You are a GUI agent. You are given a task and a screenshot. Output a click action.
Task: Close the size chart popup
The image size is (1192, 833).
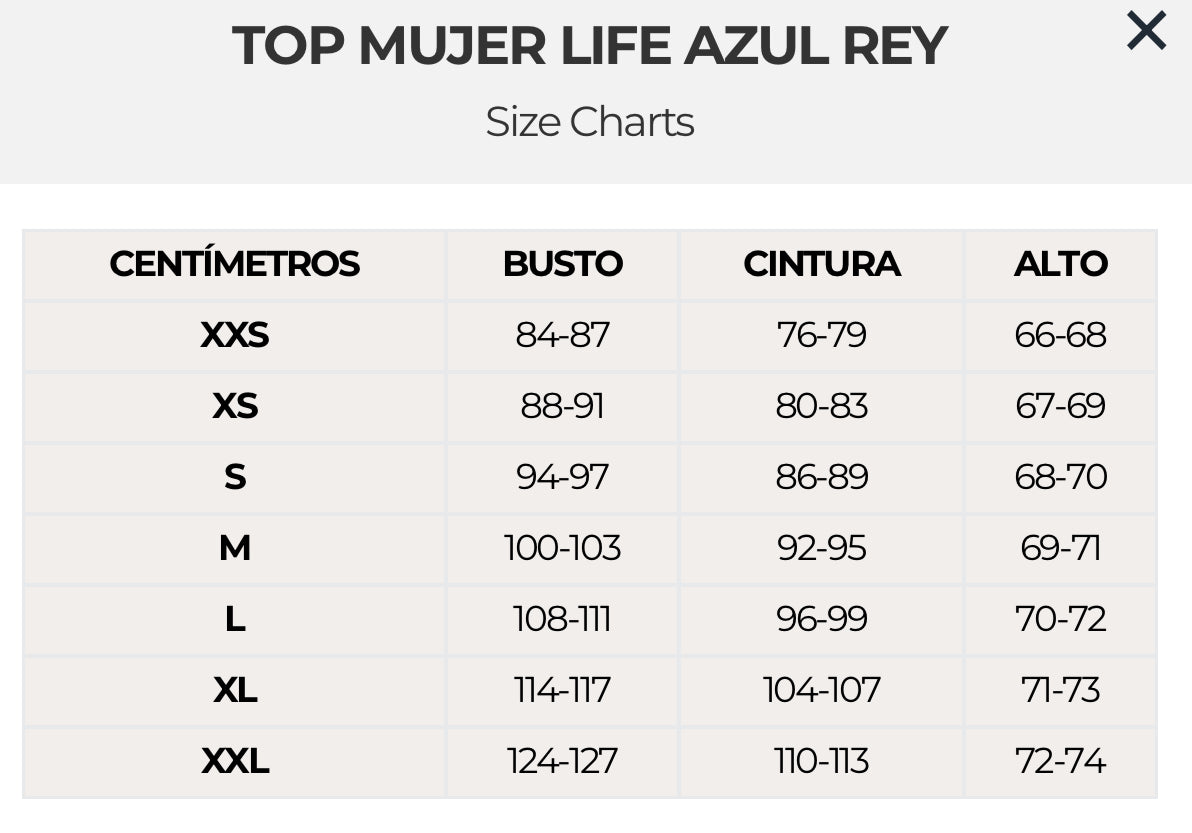tap(1146, 31)
